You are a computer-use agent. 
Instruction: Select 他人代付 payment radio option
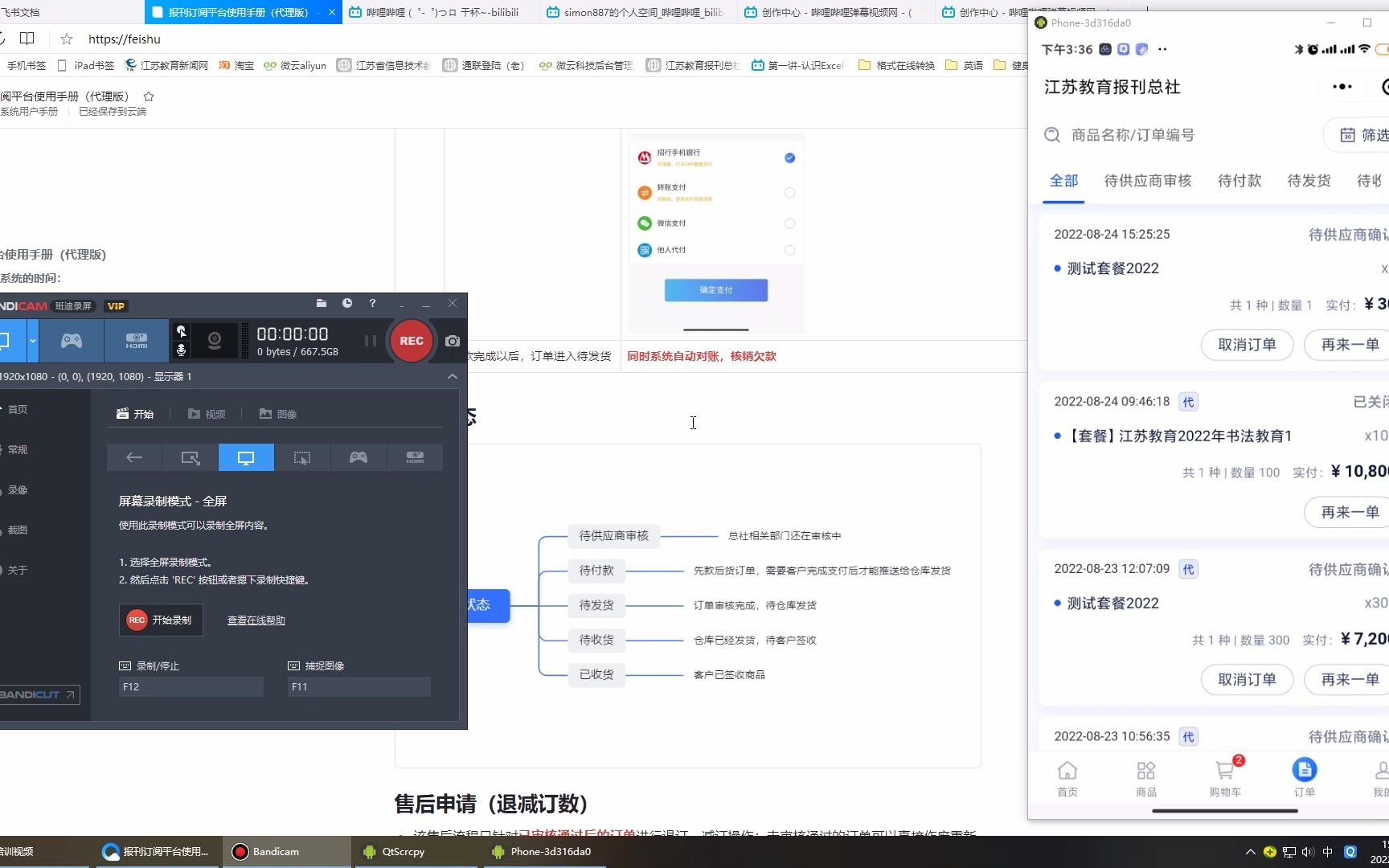tap(789, 250)
